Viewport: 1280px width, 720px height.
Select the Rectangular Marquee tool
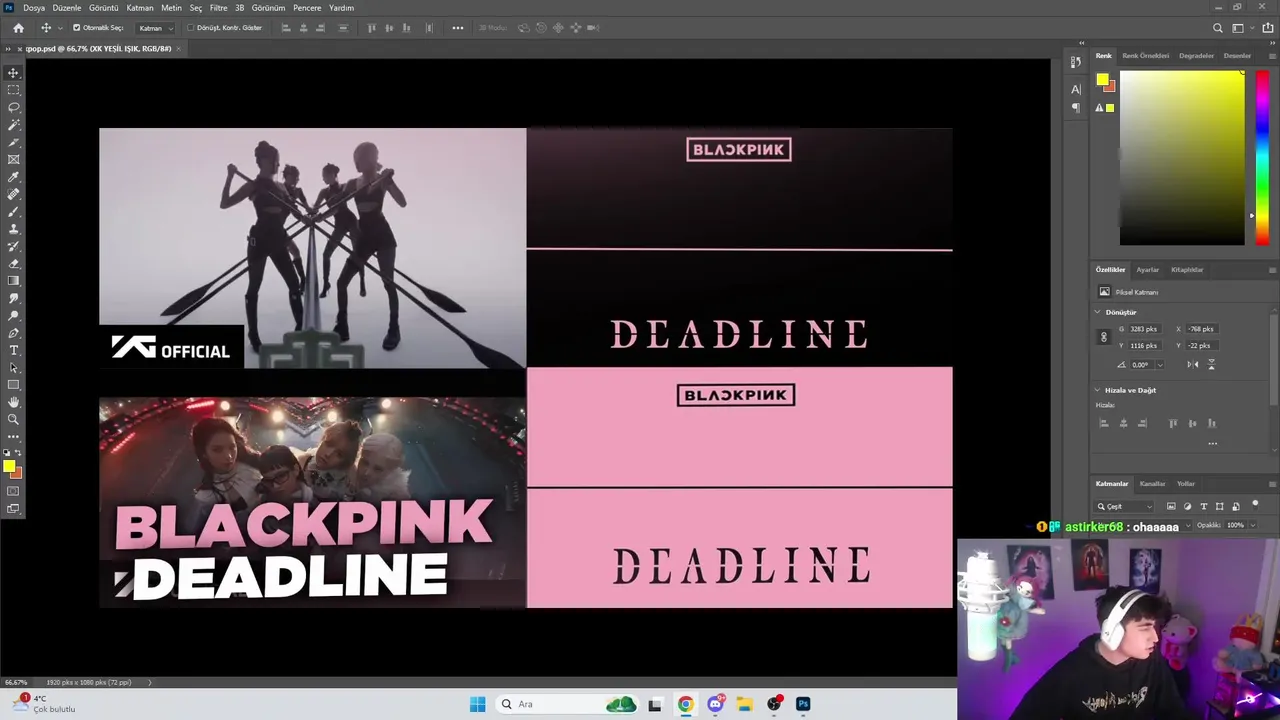pyautogui.click(x=13, y=90)
